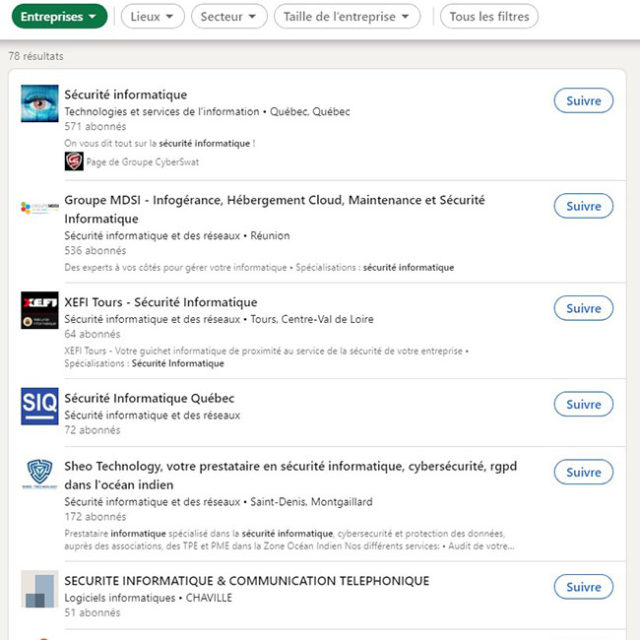Click the Groupe MDSI company logo

[40, 208]
